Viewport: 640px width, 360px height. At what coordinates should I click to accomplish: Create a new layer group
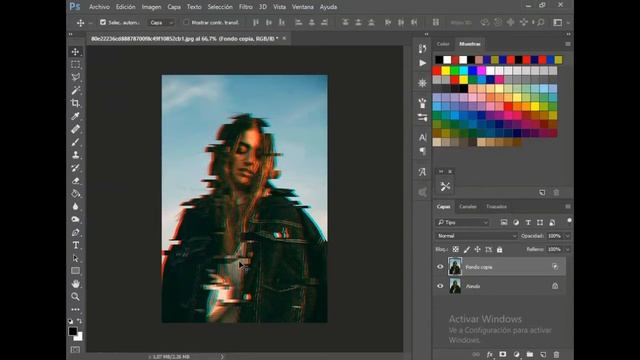[530, 354]
